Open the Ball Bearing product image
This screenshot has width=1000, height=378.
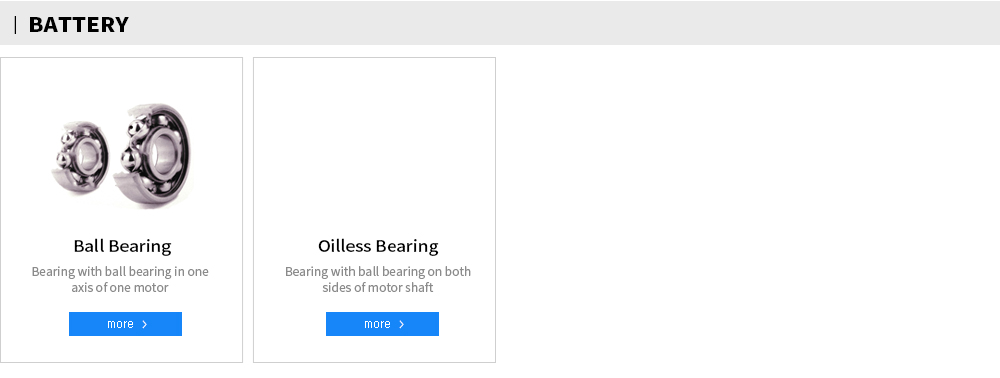(121, 156)
